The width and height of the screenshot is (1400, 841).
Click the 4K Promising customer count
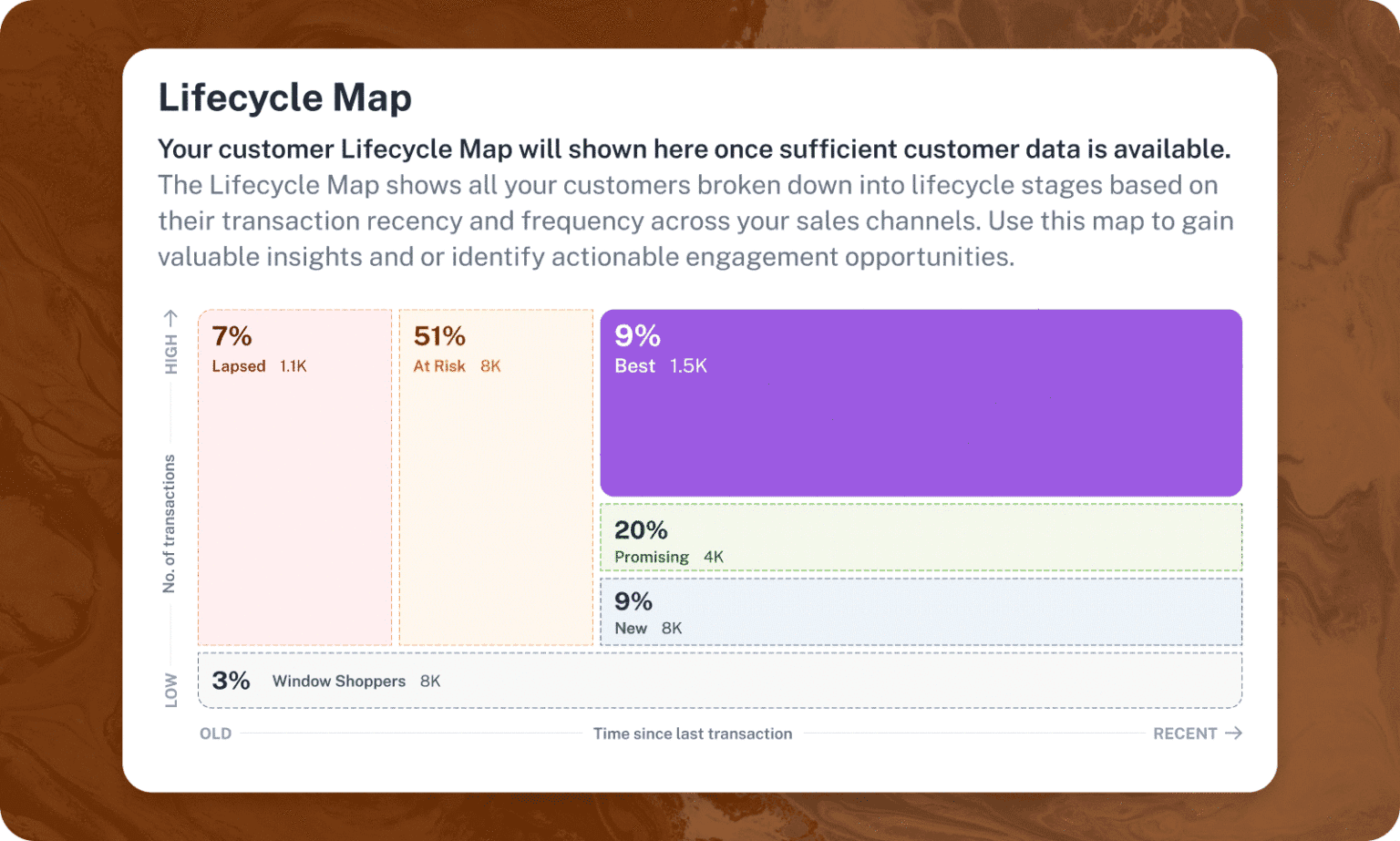pyautogui.click(x=714, y=557)
